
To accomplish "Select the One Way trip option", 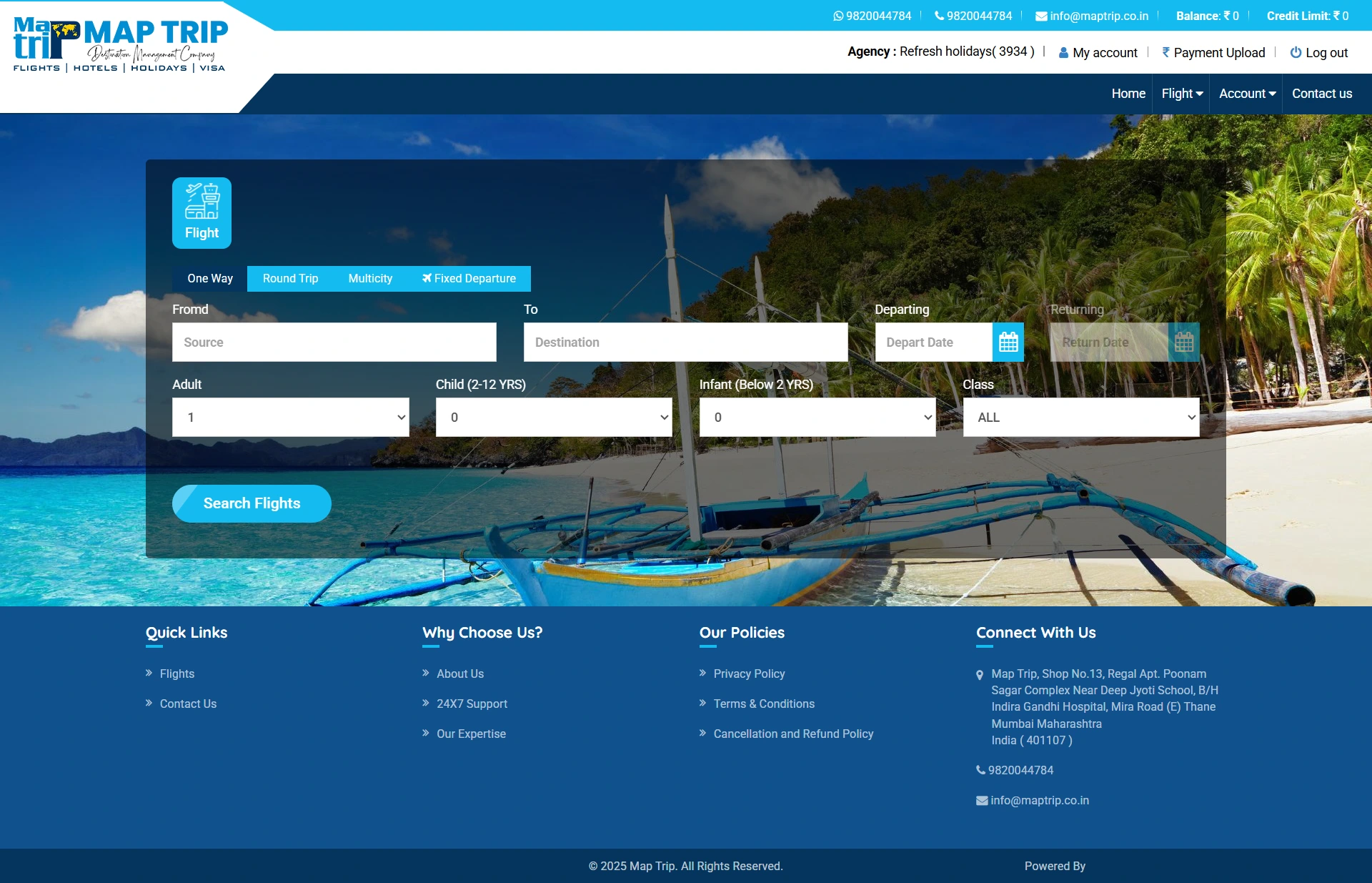I will (209, 278).
